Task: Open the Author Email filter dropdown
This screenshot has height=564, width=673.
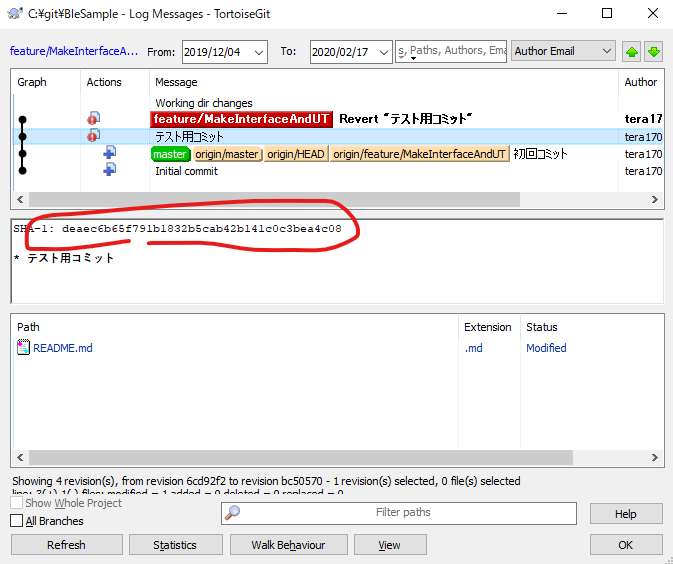Action: tap(563, 51)
